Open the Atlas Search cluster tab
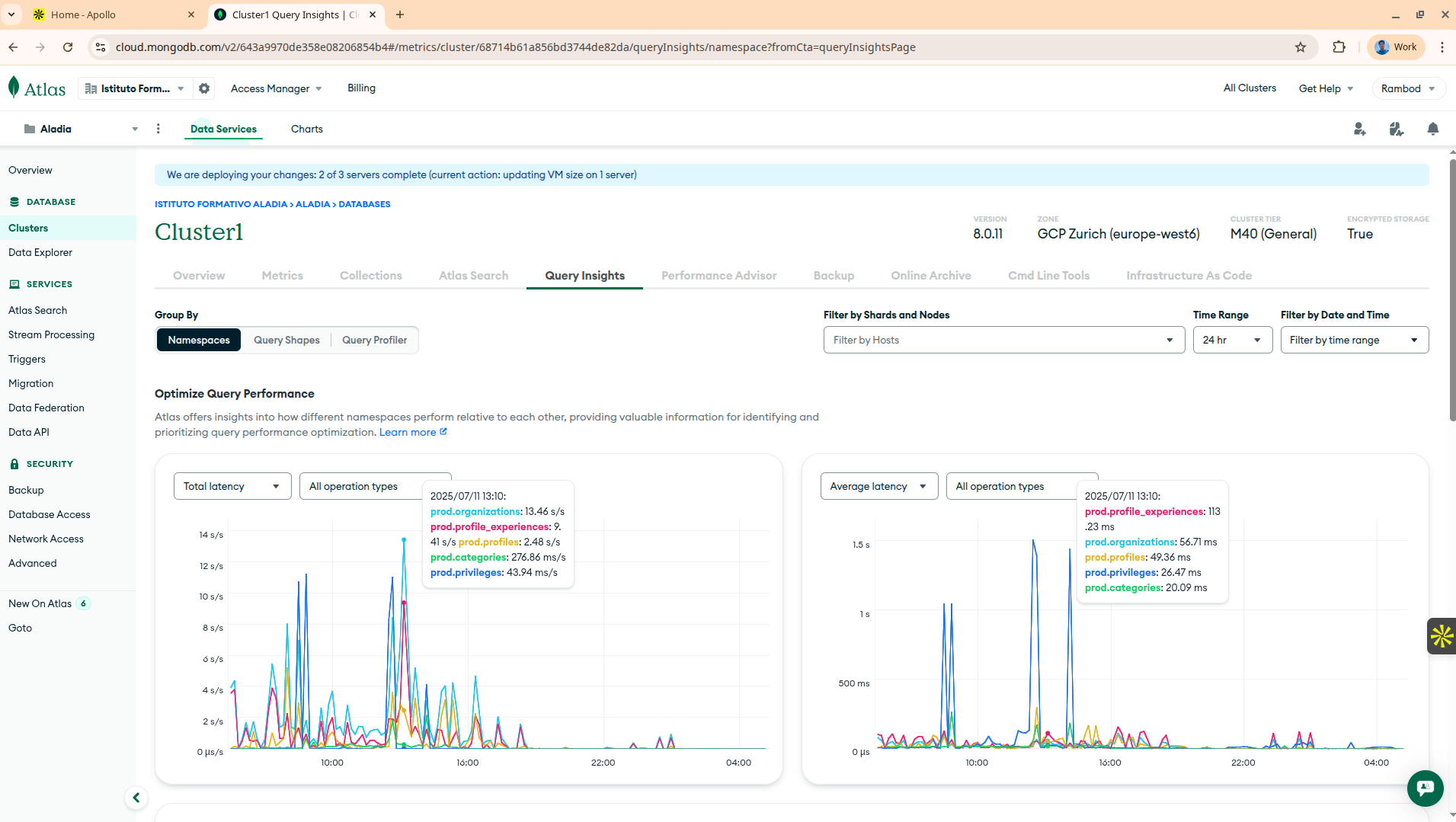 473,276
